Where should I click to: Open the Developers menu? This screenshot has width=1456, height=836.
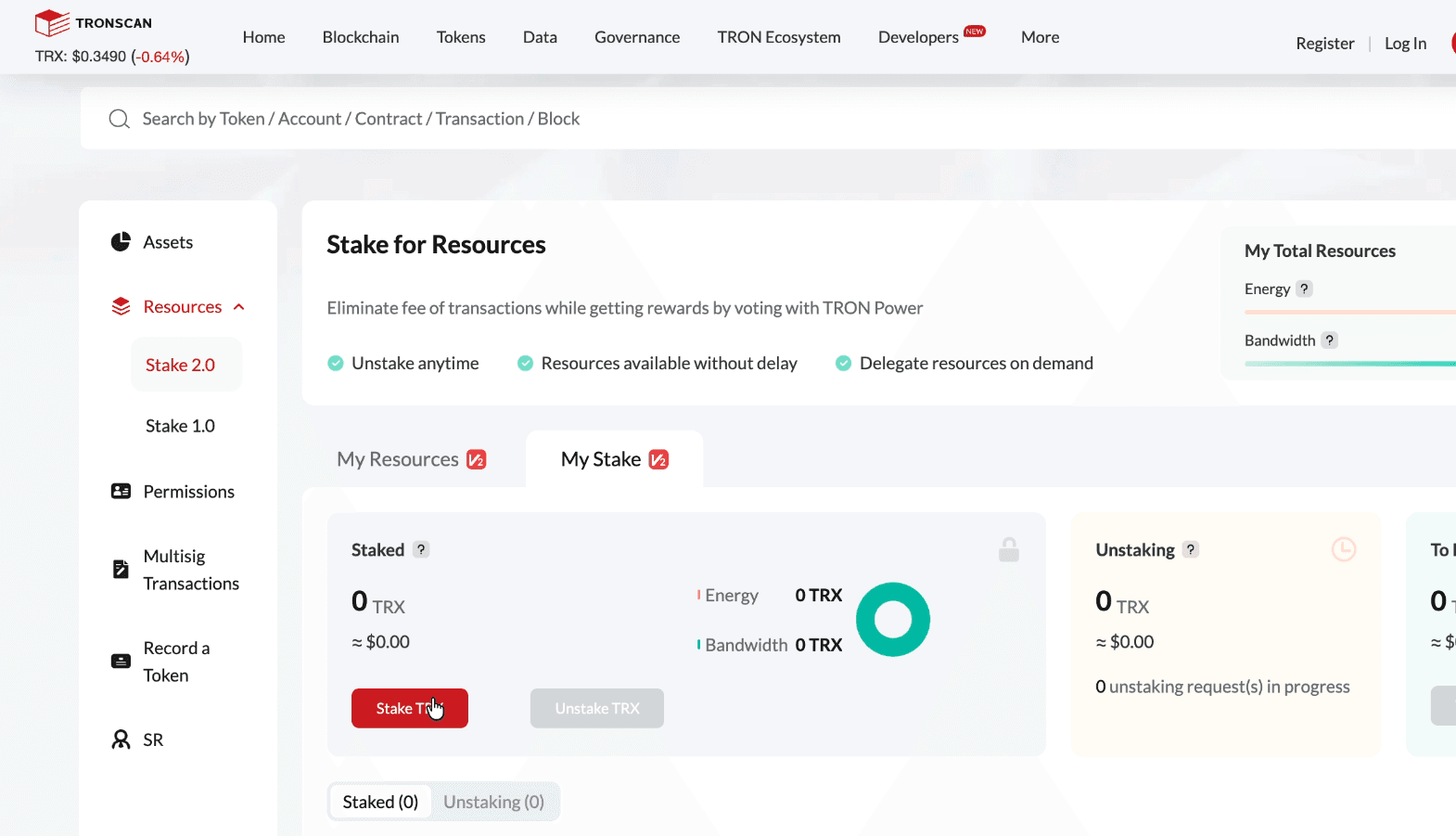point(918,37)
